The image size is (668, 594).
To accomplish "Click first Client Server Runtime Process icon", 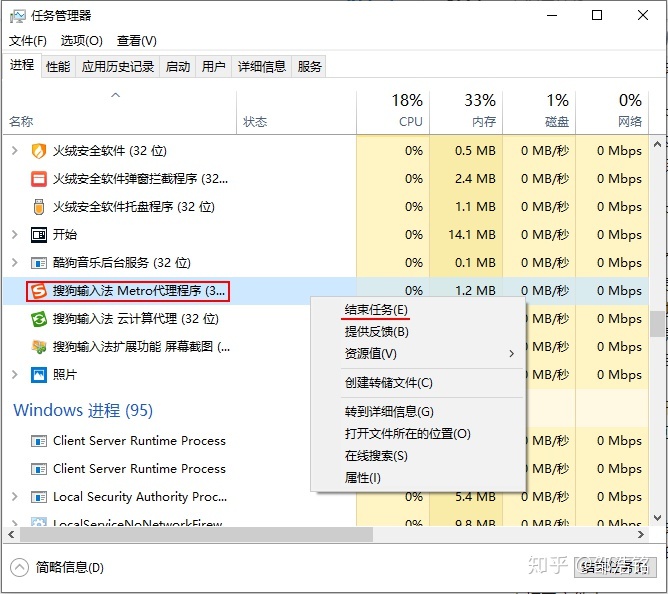I will click(x=39, y=441).
